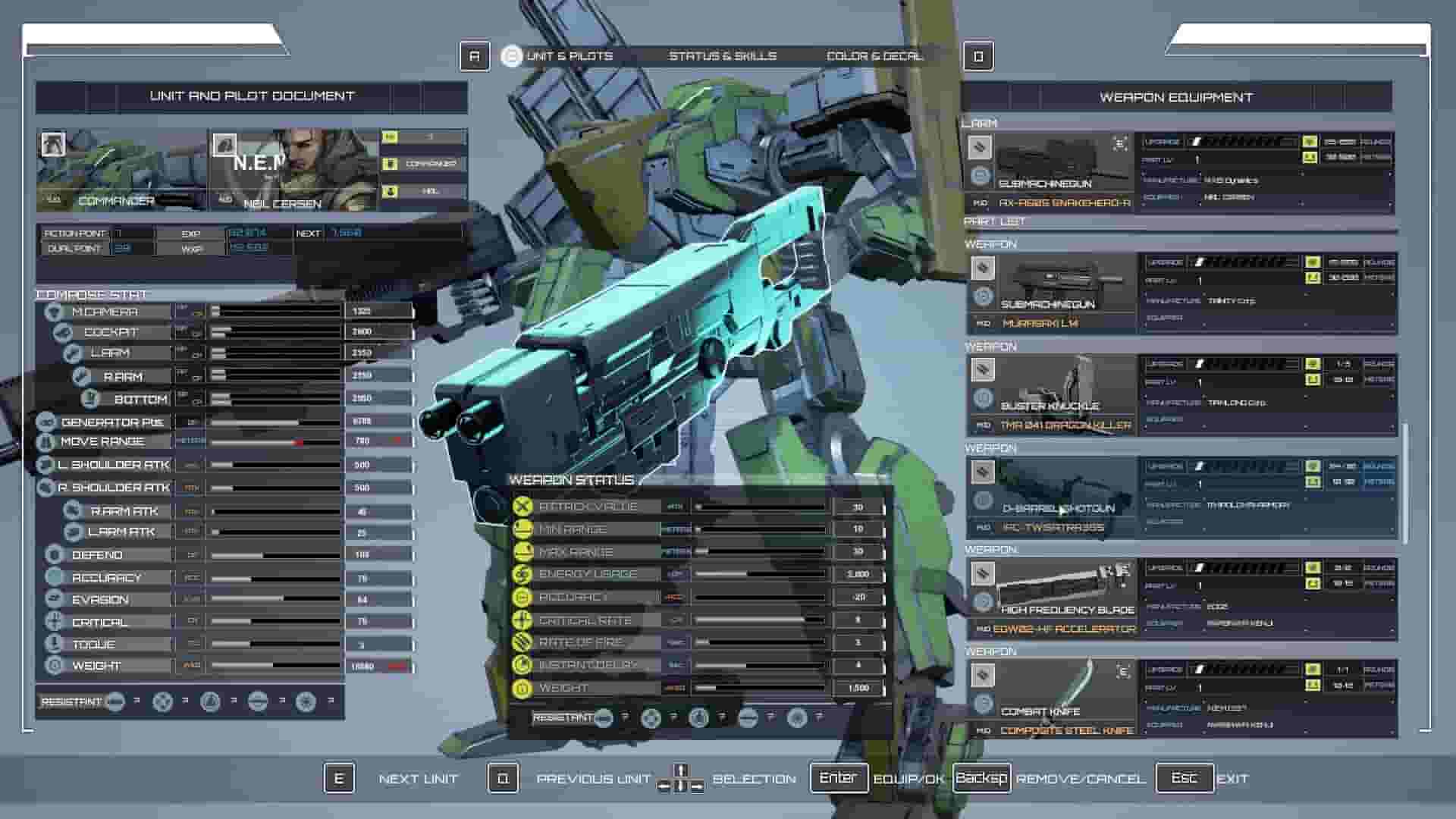The width and height of the screenshot is (1456, 819).
Task: Click the ammo rounds indicator on the Submachinegun
Action: pos(1346,140)
